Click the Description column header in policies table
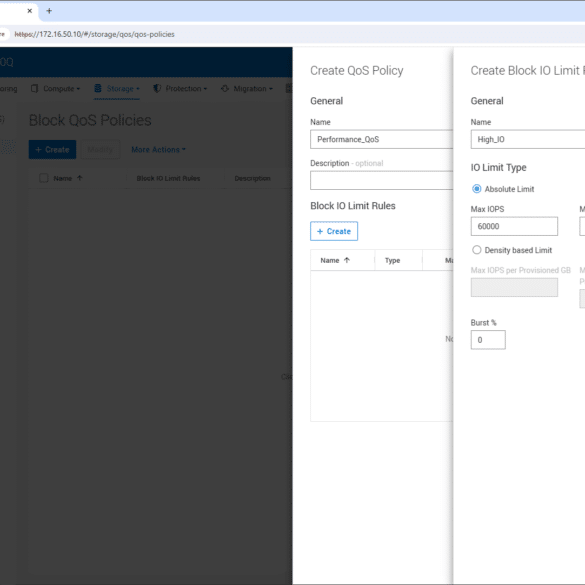This screenshot has height=585, width=585. coord(253,178)
